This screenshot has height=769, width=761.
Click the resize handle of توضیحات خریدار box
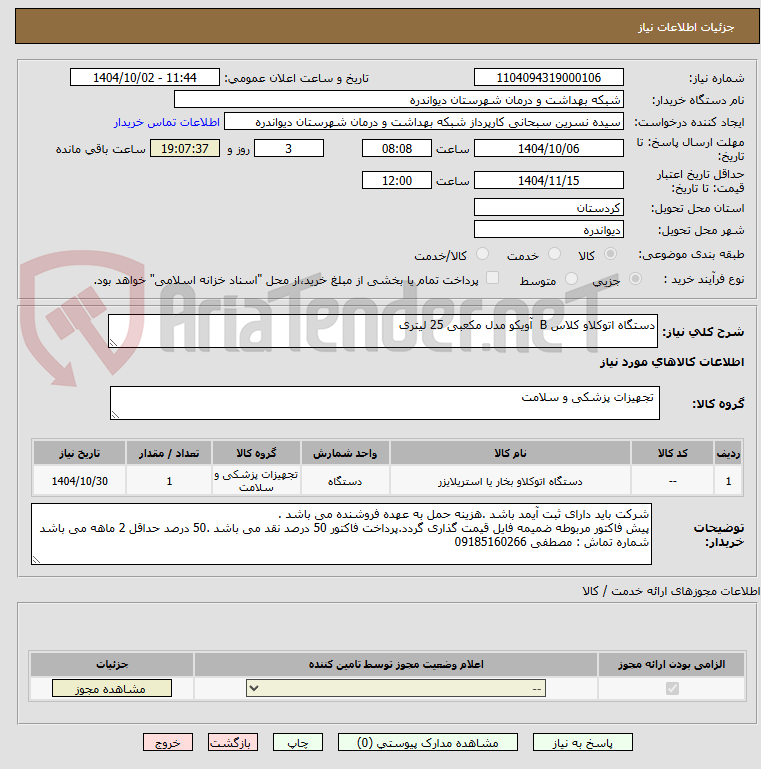(x=36, y=560)
